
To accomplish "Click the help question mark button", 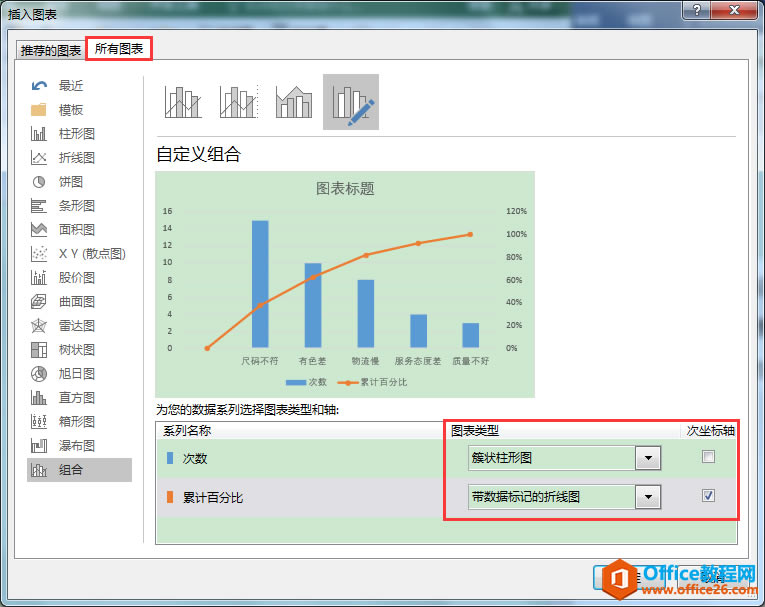I will click(697, 10).
